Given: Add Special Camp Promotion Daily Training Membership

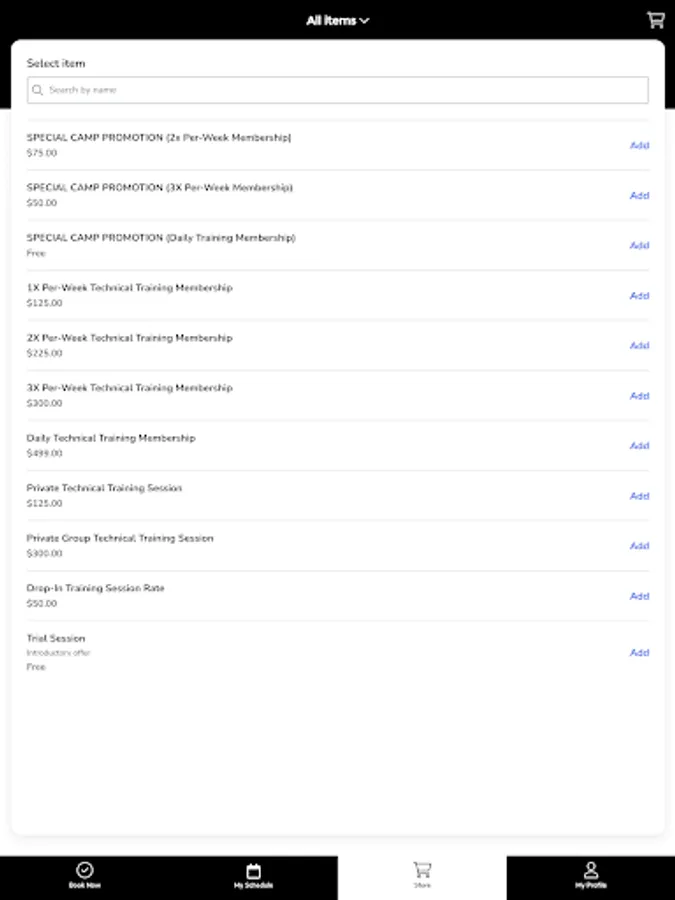Looking at the screenshot, I should (639, 246).
